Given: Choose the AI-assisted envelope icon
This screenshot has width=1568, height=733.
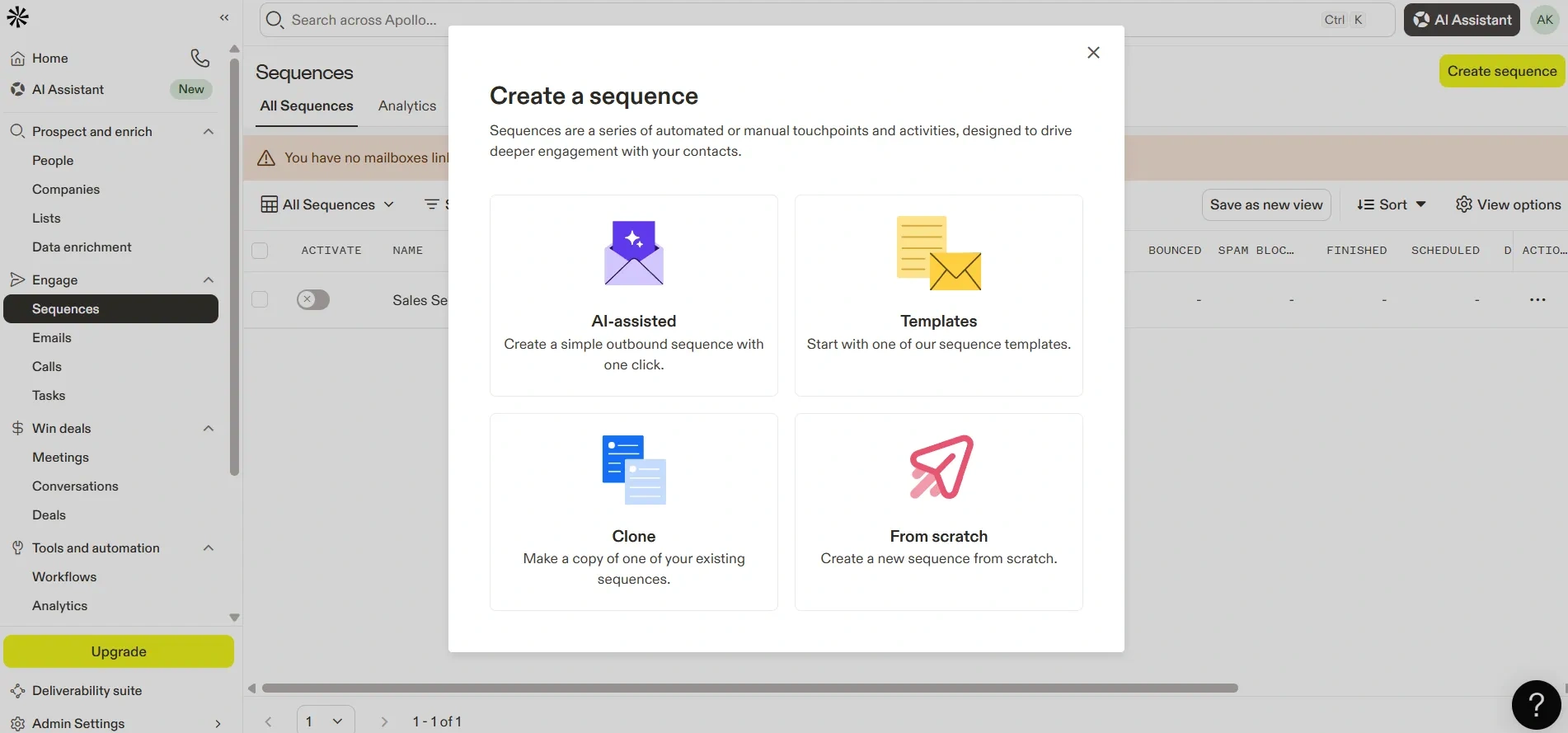Looking at the screenshot, I should [633, 252].
